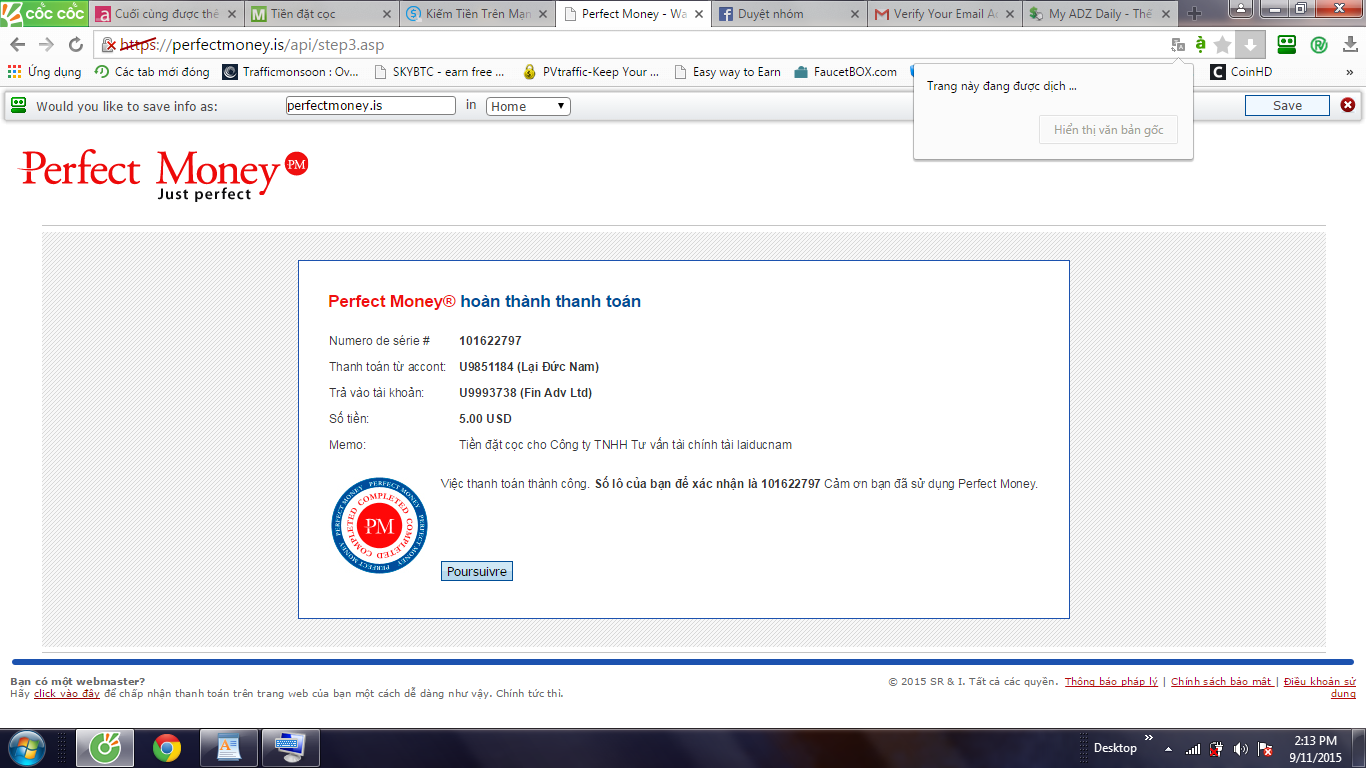The height and width of the screenshot is (768, 1366).
Task: Open the document editor taskbar icon
Action: (229, 748)
